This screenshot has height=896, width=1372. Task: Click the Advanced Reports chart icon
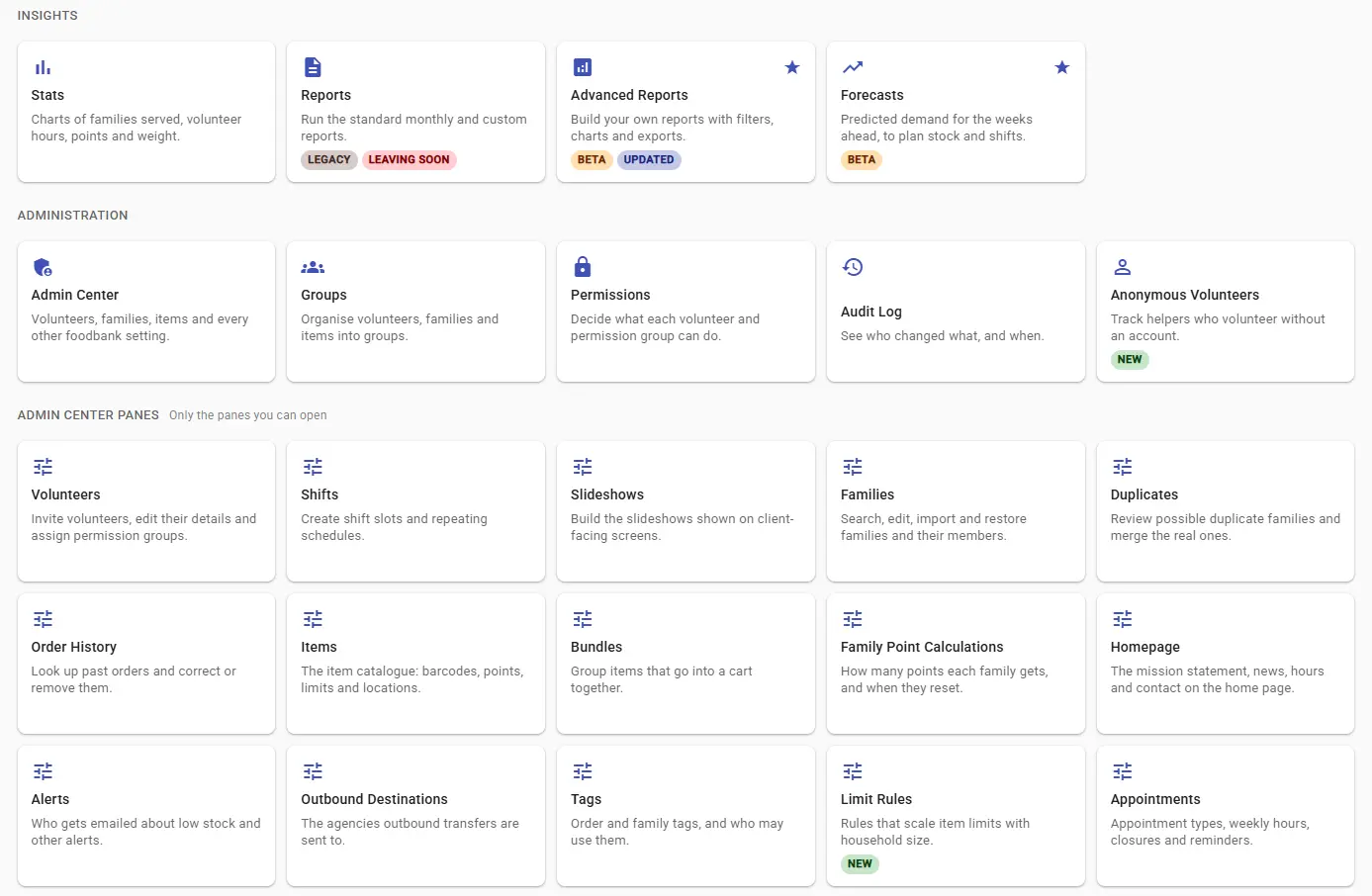(x=583, y=67)
